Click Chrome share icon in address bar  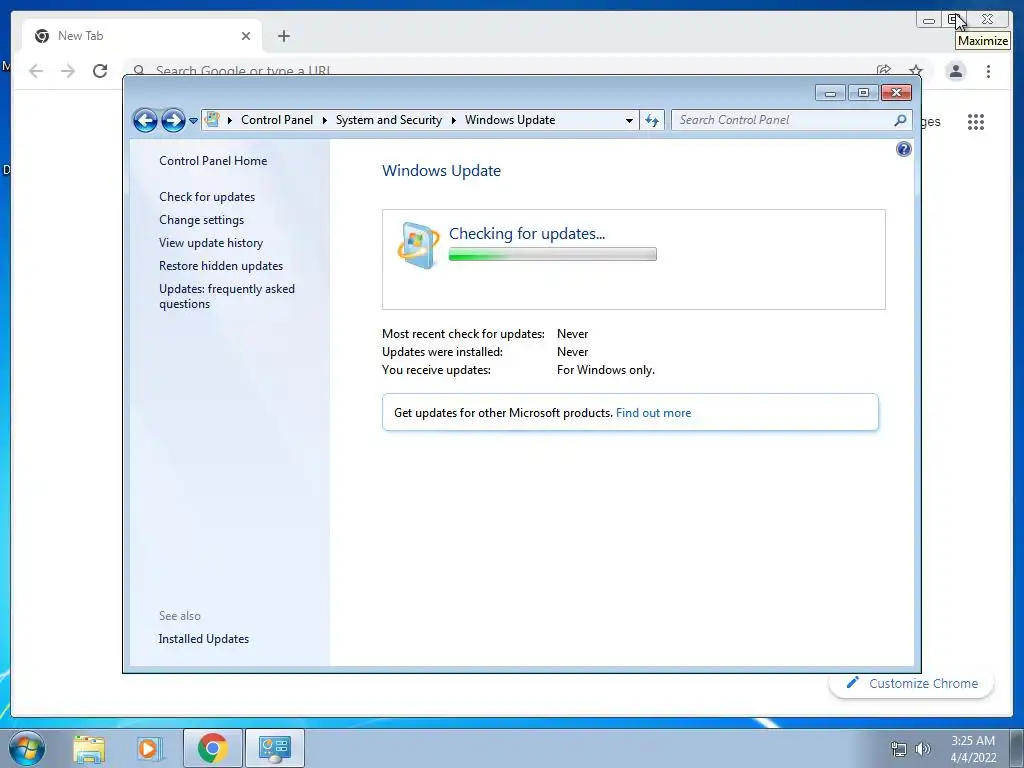(x=884, y=69)
